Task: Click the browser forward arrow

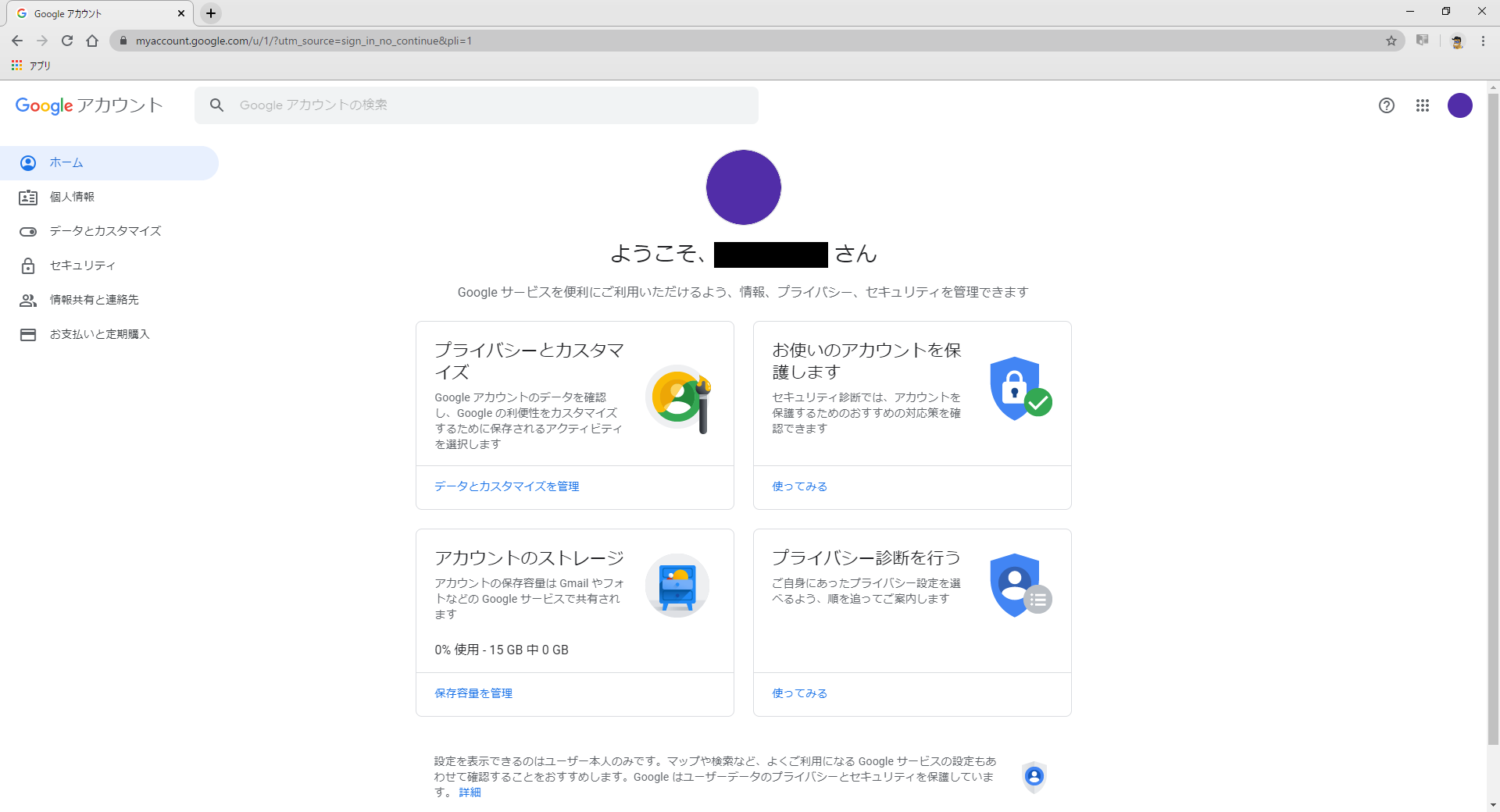Action: click(x=42, y=41)
